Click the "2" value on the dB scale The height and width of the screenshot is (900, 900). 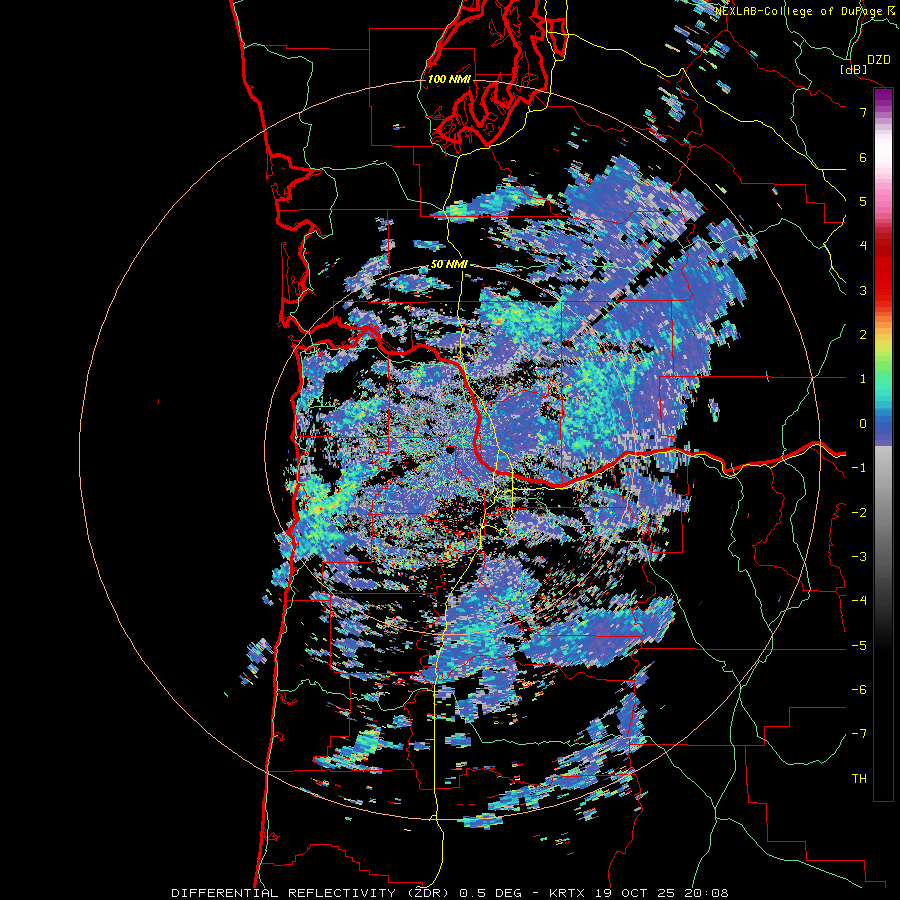coord(863,335)
